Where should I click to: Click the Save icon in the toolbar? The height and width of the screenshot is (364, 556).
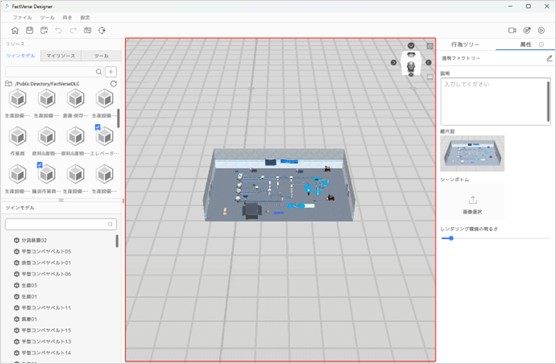(x=29, y=30)
